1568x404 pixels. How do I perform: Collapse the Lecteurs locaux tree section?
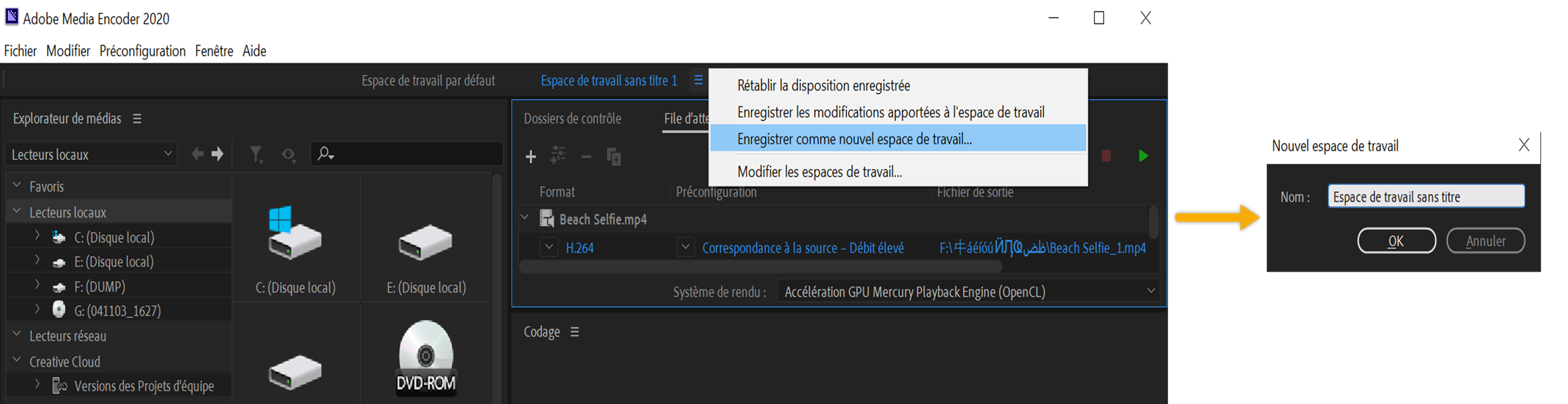[x=16, y=212]
